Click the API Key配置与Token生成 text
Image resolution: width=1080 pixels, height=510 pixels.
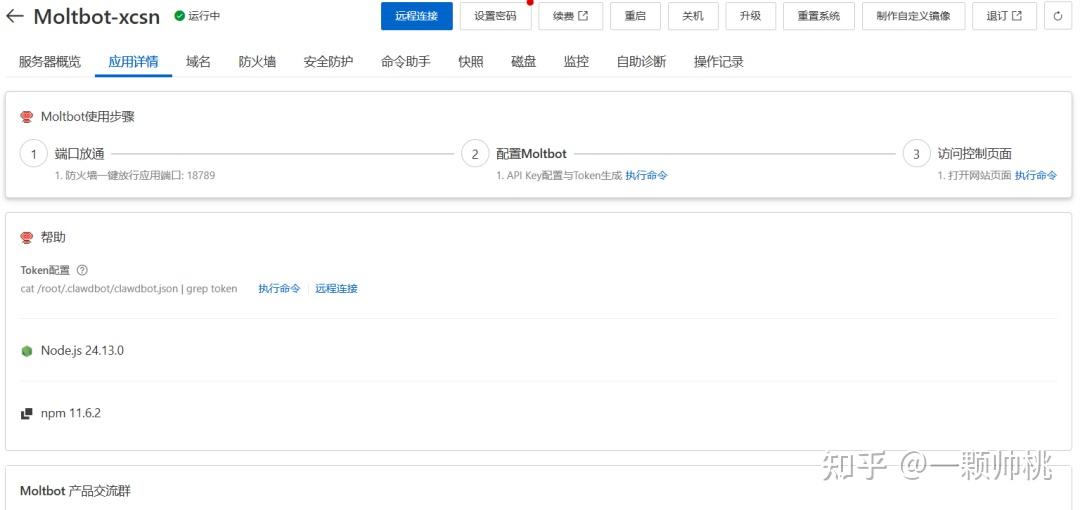[x=559, y=176]
